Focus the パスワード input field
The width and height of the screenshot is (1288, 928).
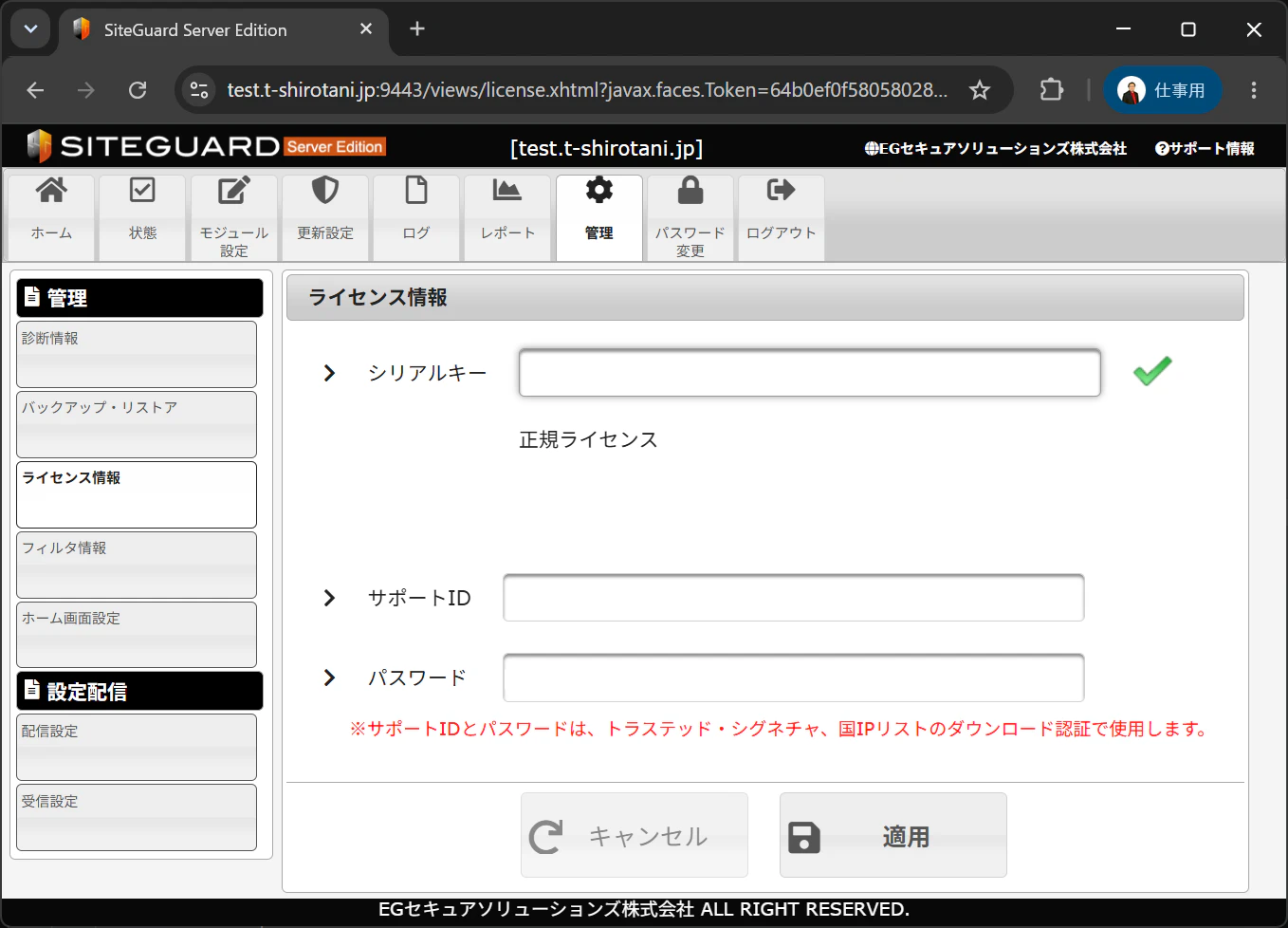(794, 677)
